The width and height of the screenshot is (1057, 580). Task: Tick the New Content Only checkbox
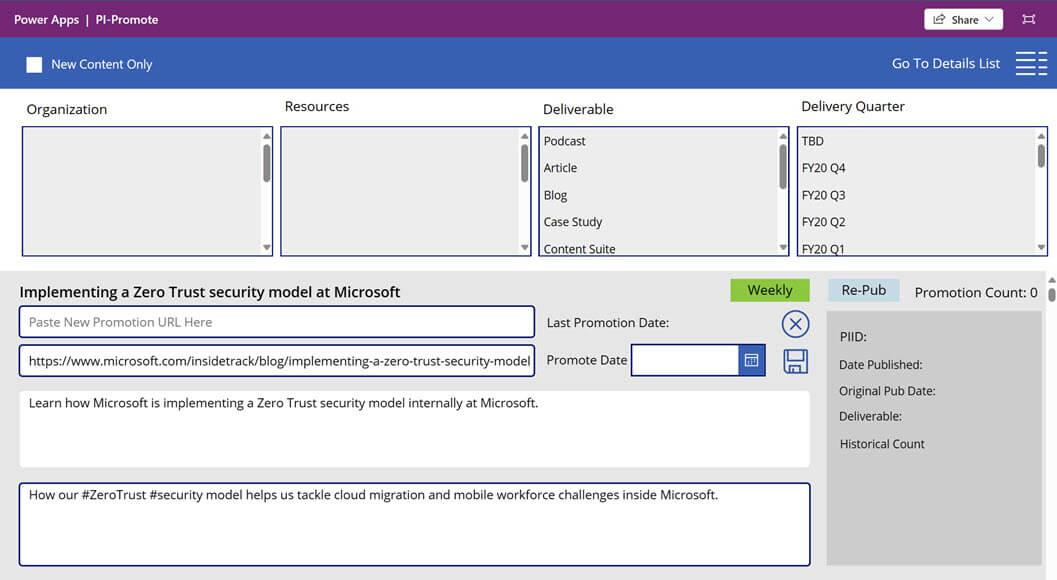[34, 65]
